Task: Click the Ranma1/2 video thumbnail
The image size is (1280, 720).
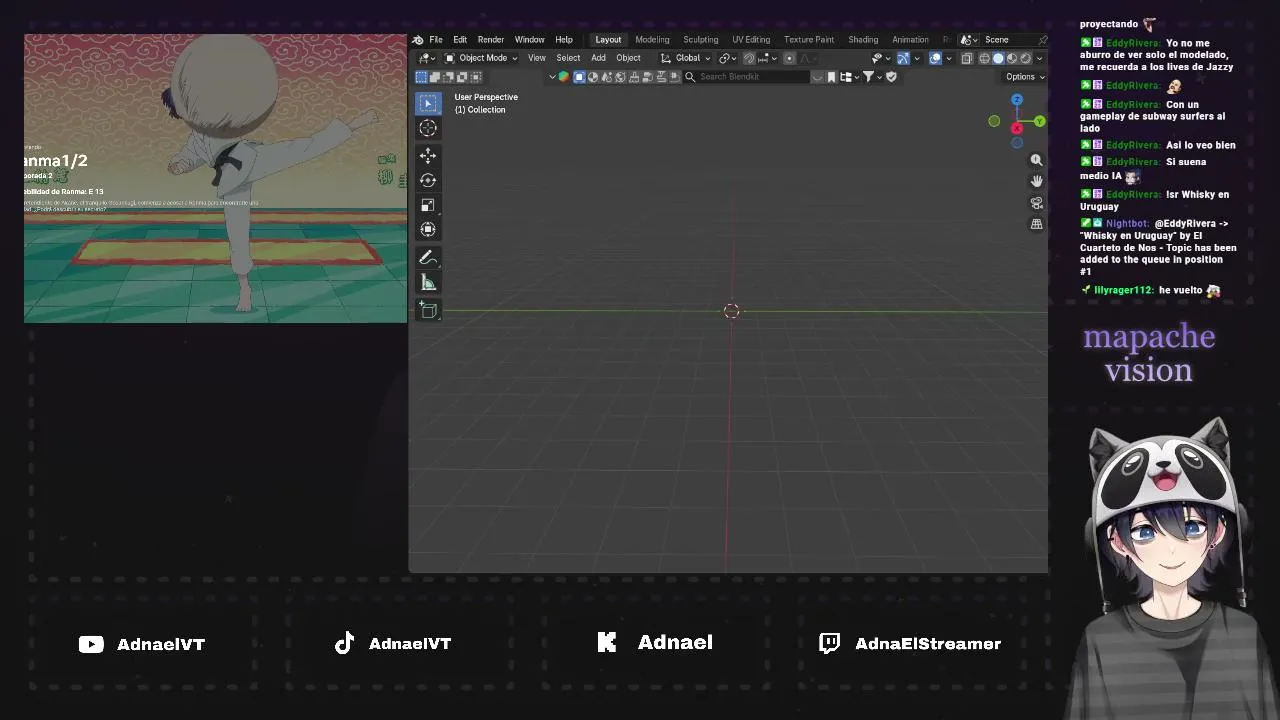Action: [x=216, y=178]
